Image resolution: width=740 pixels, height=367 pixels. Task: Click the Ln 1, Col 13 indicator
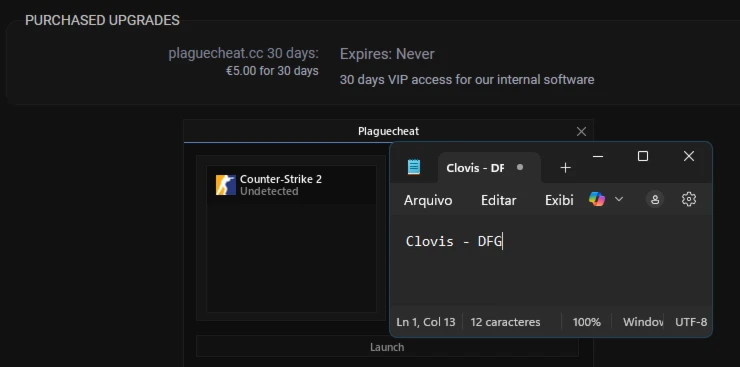(426, 322)
